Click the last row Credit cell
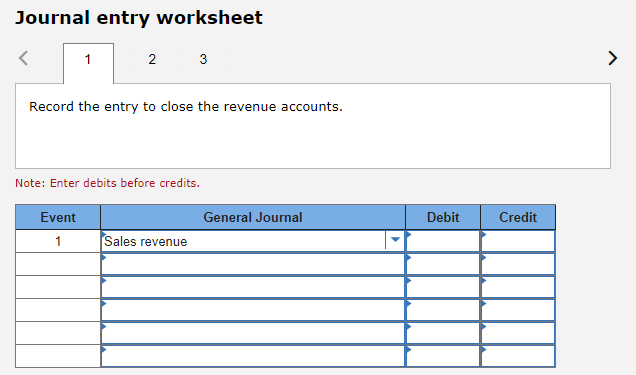The width and height of the screenshot is (636, 375). [x=518, y=356]
